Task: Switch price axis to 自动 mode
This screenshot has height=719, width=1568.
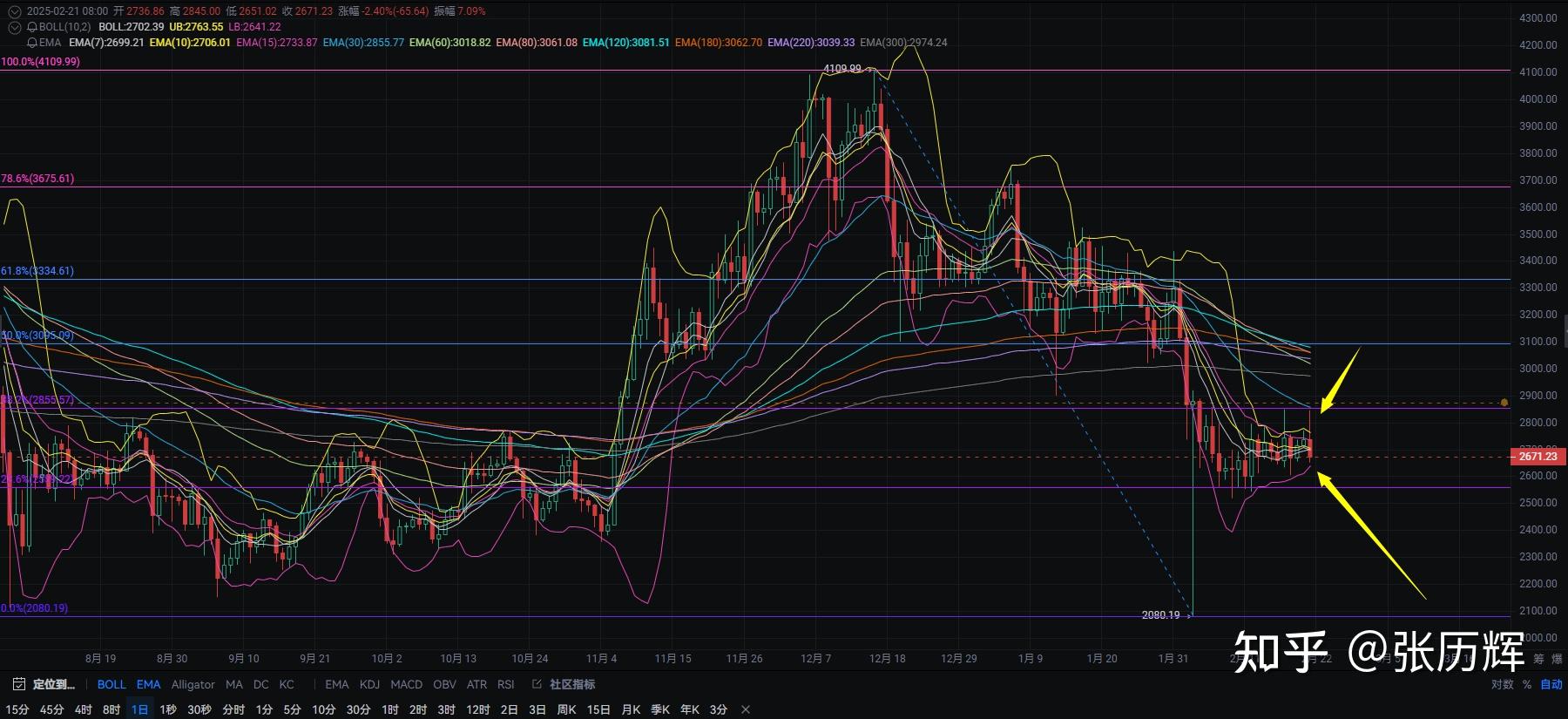Action: point(1551,685)
